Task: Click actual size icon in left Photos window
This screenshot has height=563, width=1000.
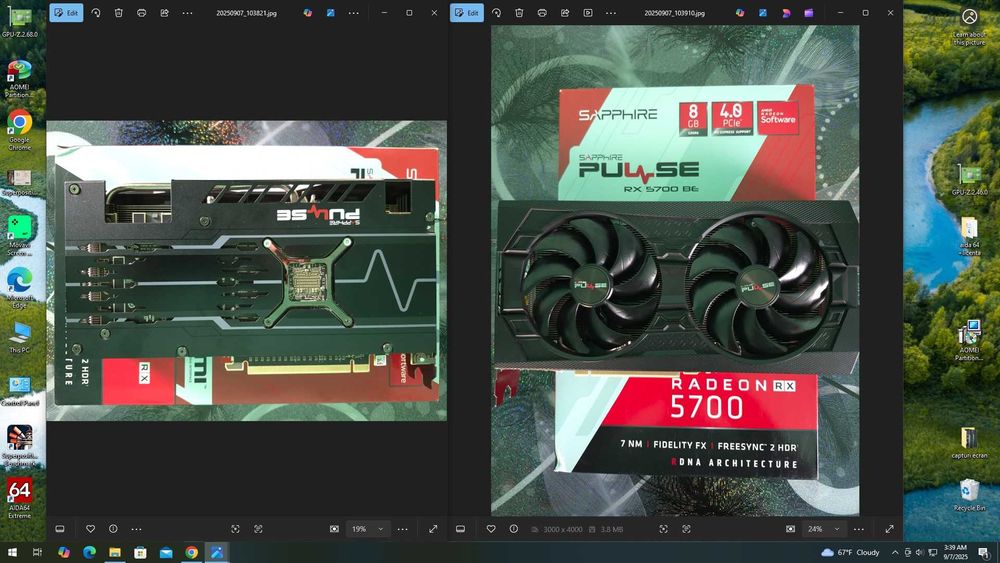Action: tap(258, 529)
